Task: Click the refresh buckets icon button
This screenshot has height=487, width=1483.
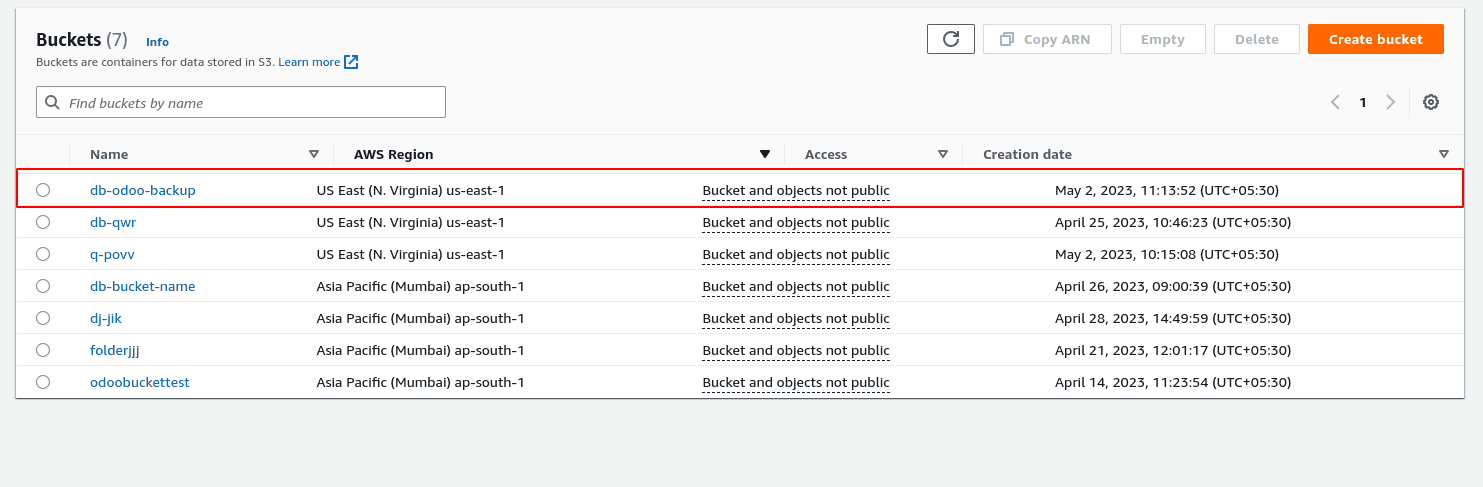Action: (x=951, y=39)
